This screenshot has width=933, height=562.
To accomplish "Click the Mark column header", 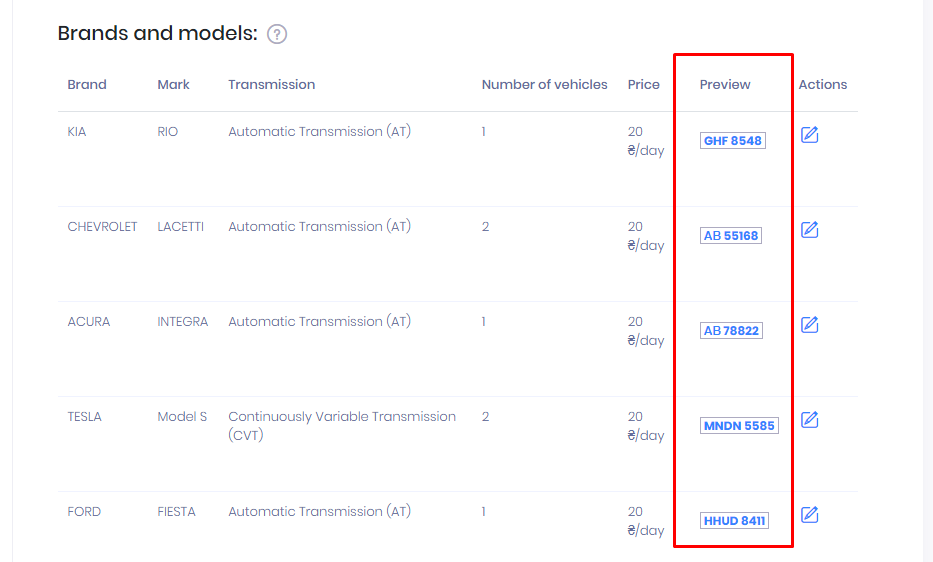I will [x=173, y=85].
